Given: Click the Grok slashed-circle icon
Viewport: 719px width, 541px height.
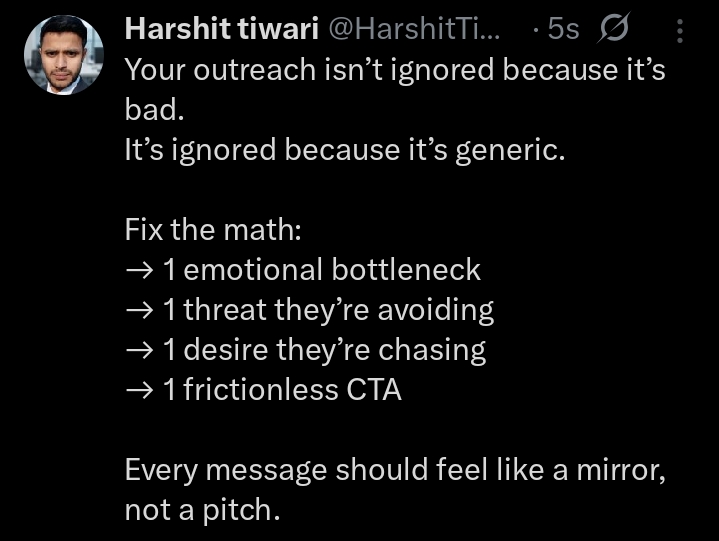Looking at the screenshot, I should click(612, 31).
